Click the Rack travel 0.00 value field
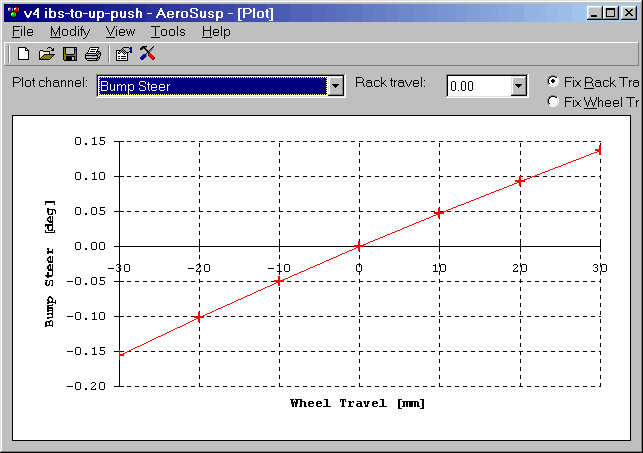This screenshot has height=453, width=643. pos(479,86)
